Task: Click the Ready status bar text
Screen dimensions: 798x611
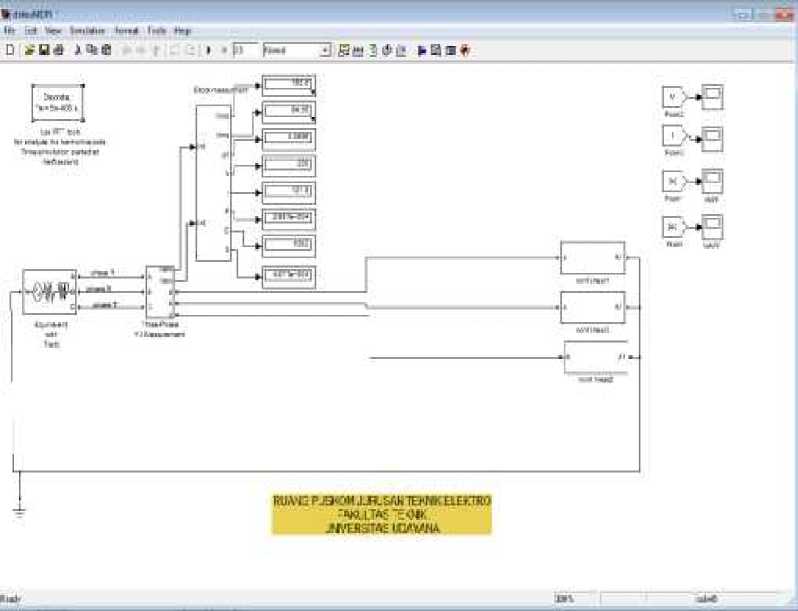Action: coord(10,599)
